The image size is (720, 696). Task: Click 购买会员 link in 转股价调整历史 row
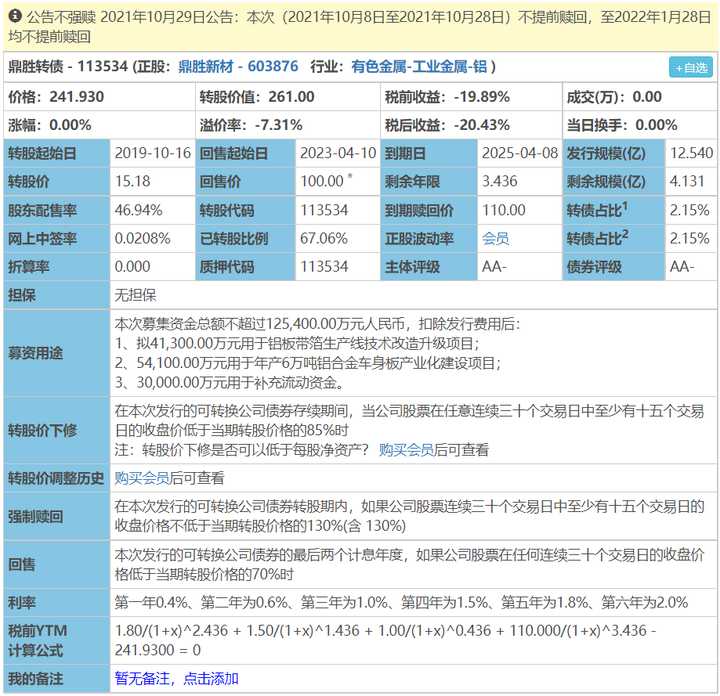coord(142,478)
